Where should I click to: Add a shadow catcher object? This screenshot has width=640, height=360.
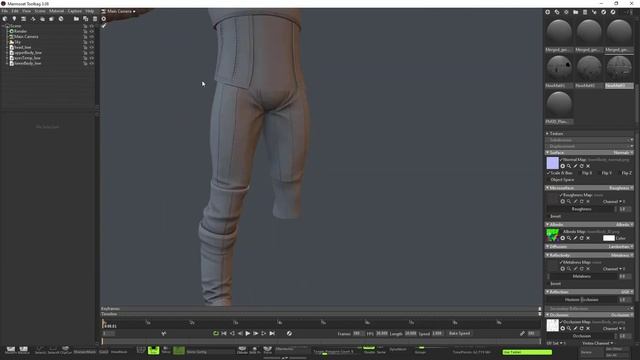[x=52, y=19]
